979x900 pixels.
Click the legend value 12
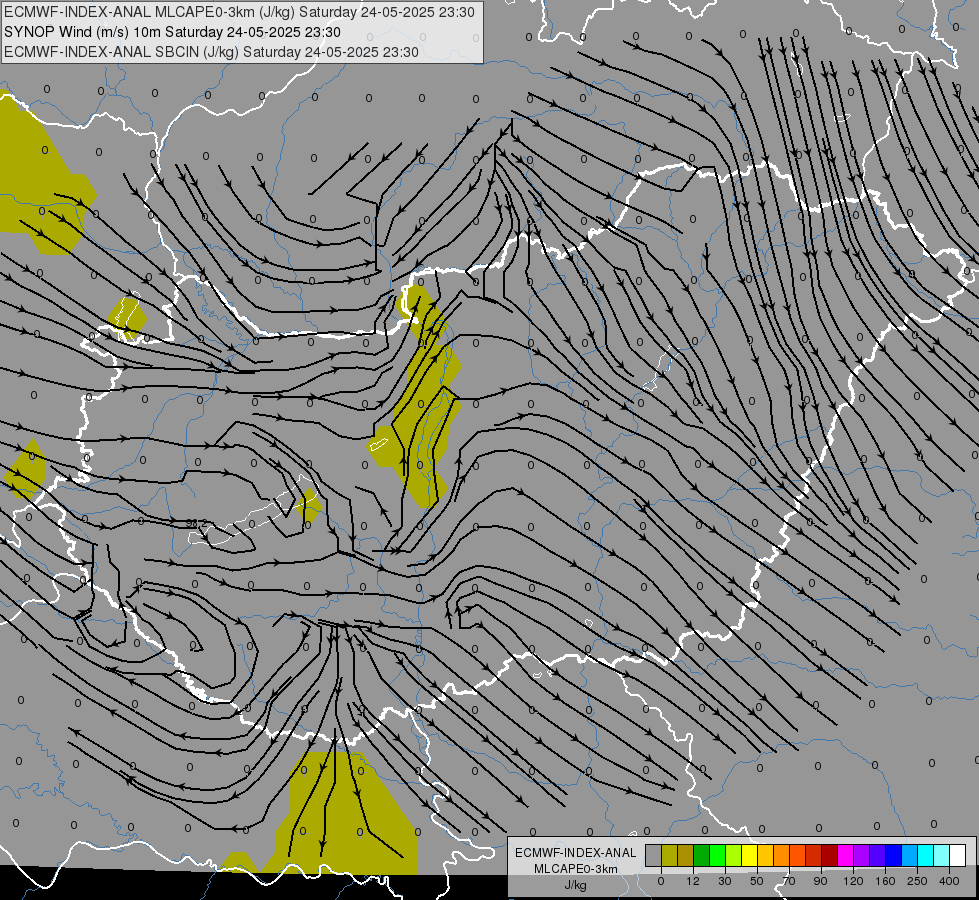tap(693, 881)
